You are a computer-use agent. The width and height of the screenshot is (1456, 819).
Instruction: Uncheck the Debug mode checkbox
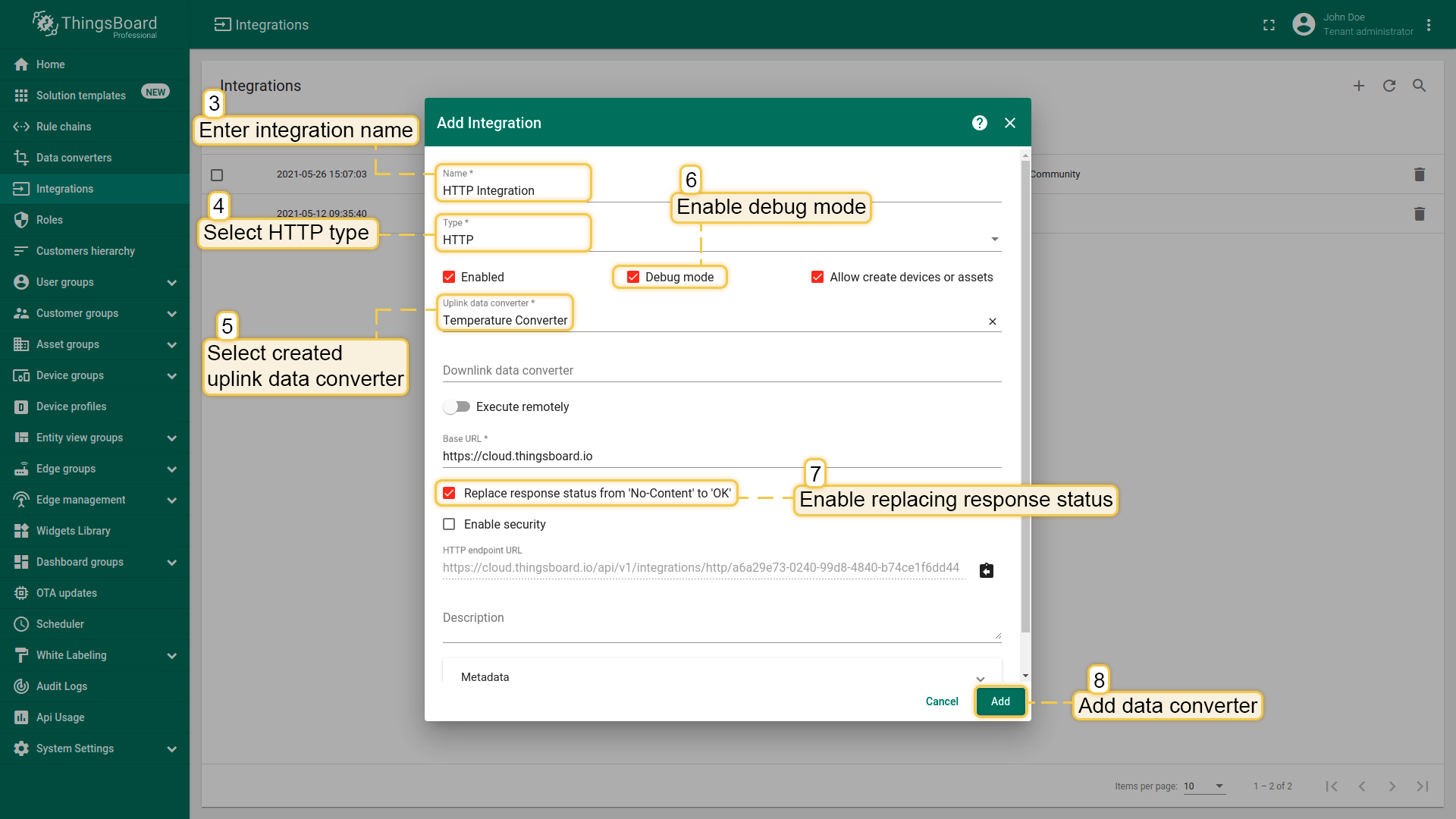(x=633, y=278)
